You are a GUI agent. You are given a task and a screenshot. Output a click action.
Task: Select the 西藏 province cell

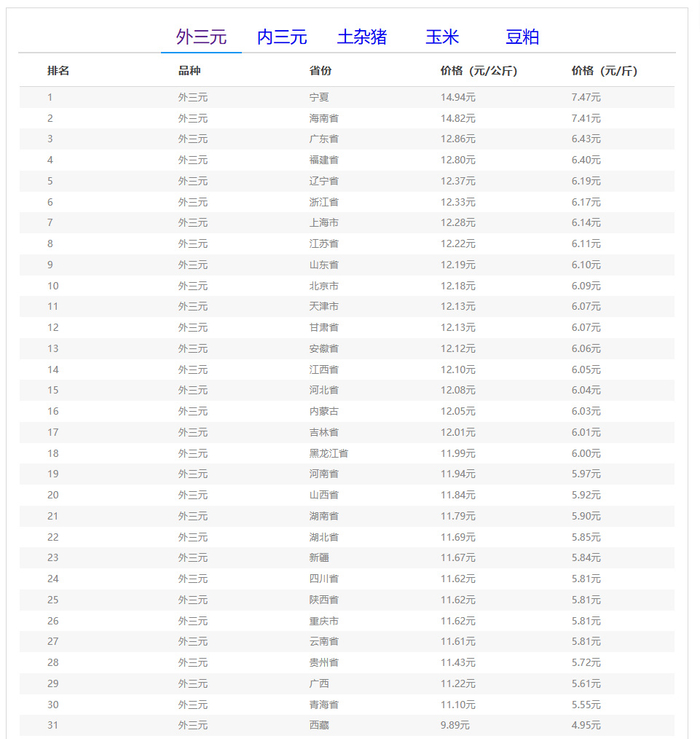[319, 725]
